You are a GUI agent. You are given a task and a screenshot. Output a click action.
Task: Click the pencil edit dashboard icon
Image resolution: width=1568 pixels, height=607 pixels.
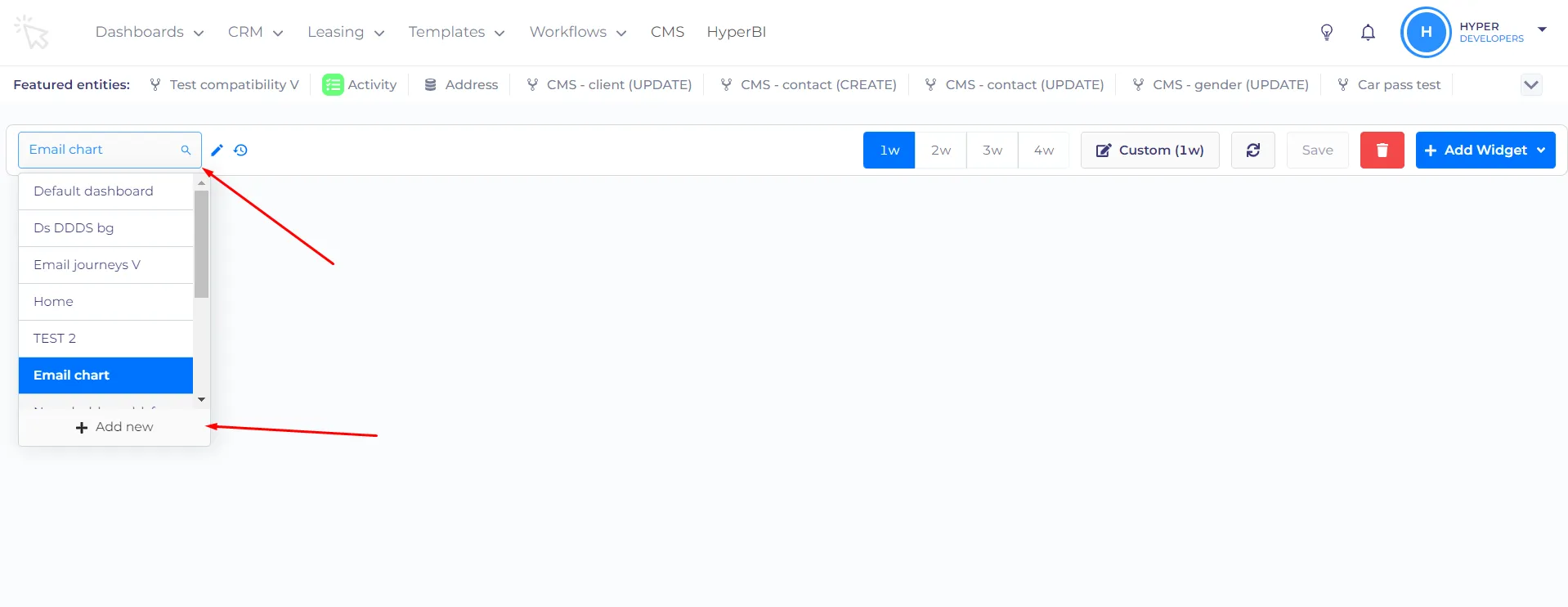(x=217, y=150)
